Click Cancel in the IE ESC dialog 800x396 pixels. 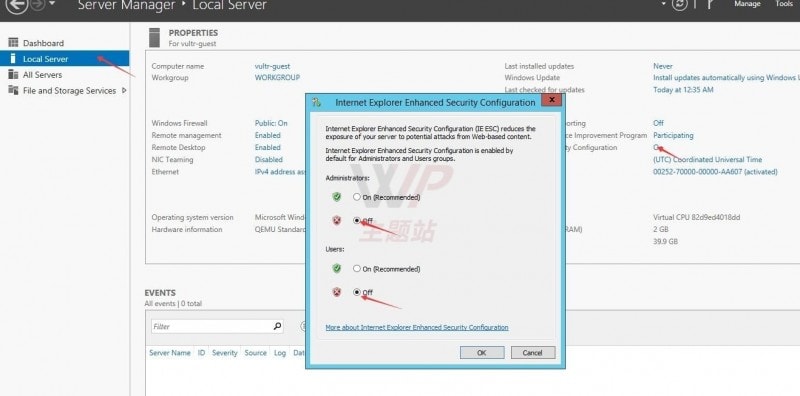click(533, 353)
